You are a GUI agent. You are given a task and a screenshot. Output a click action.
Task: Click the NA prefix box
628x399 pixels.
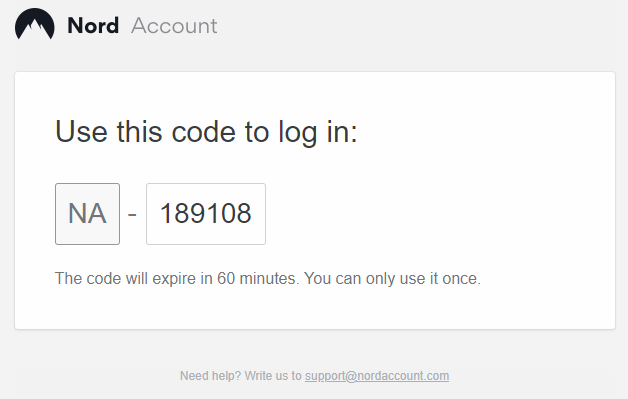(87, 214)
